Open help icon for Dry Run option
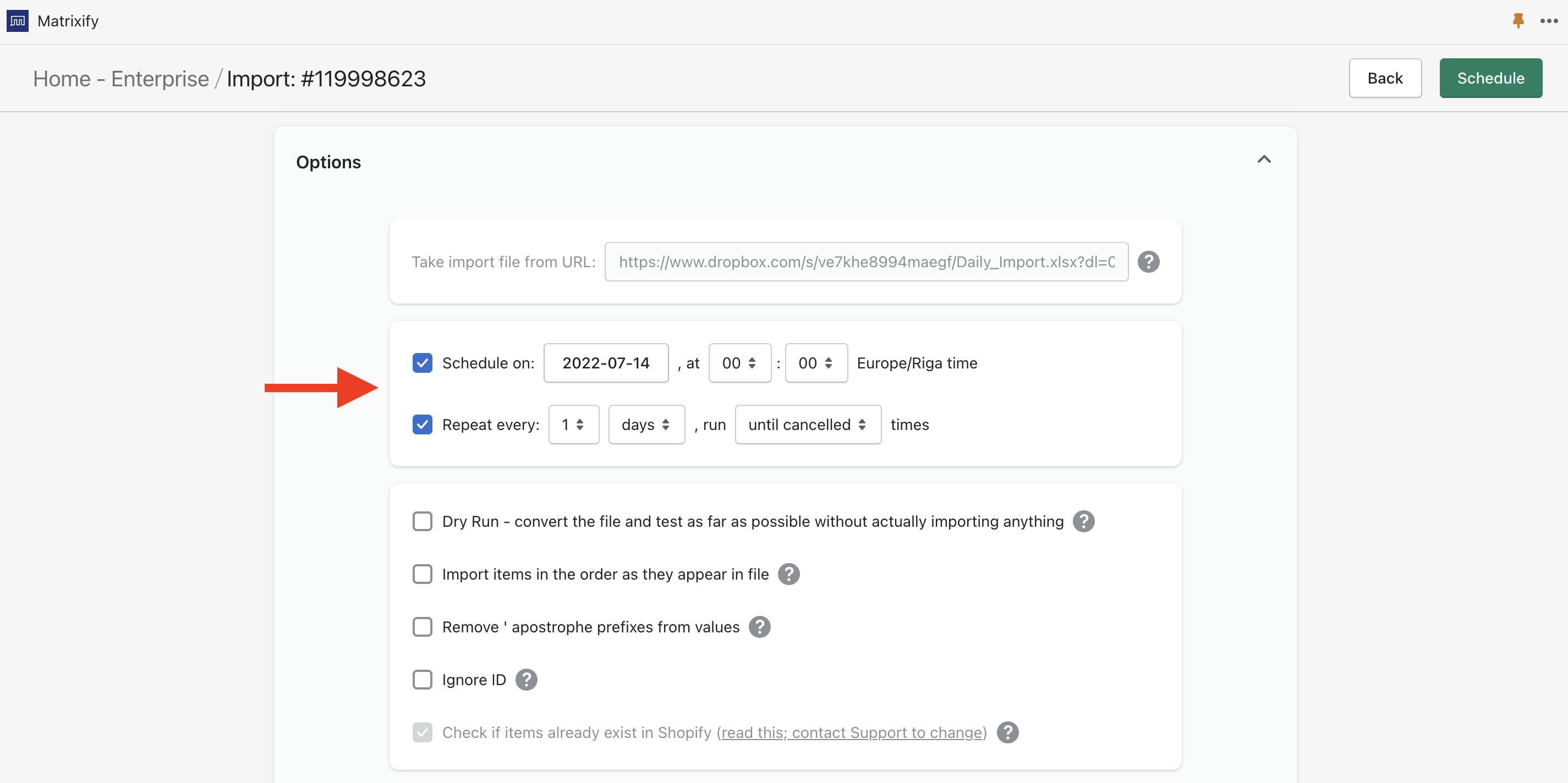 coord(1083,521)
